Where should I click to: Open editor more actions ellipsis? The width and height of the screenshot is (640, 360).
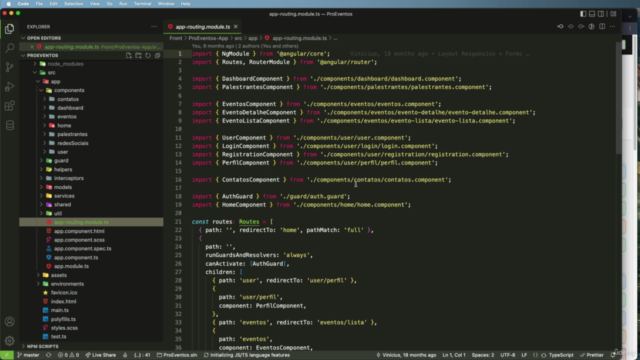(612, 27)
